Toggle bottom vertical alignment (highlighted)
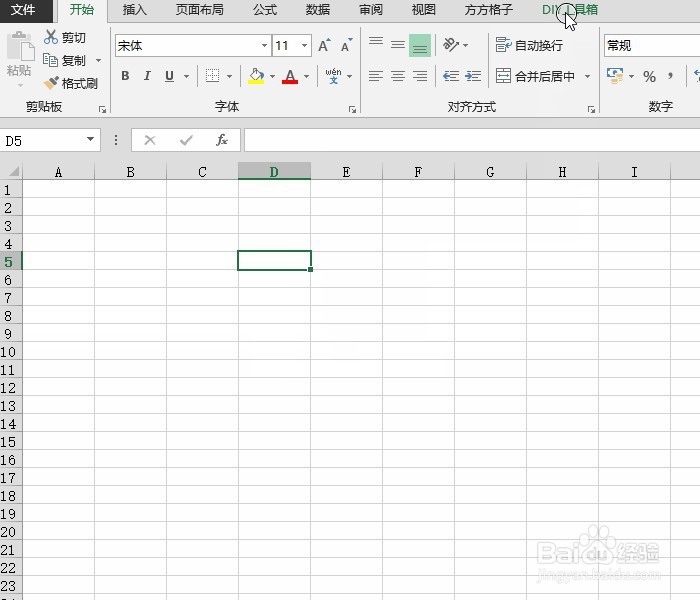 pyautogui.click(x=420, y=46)
